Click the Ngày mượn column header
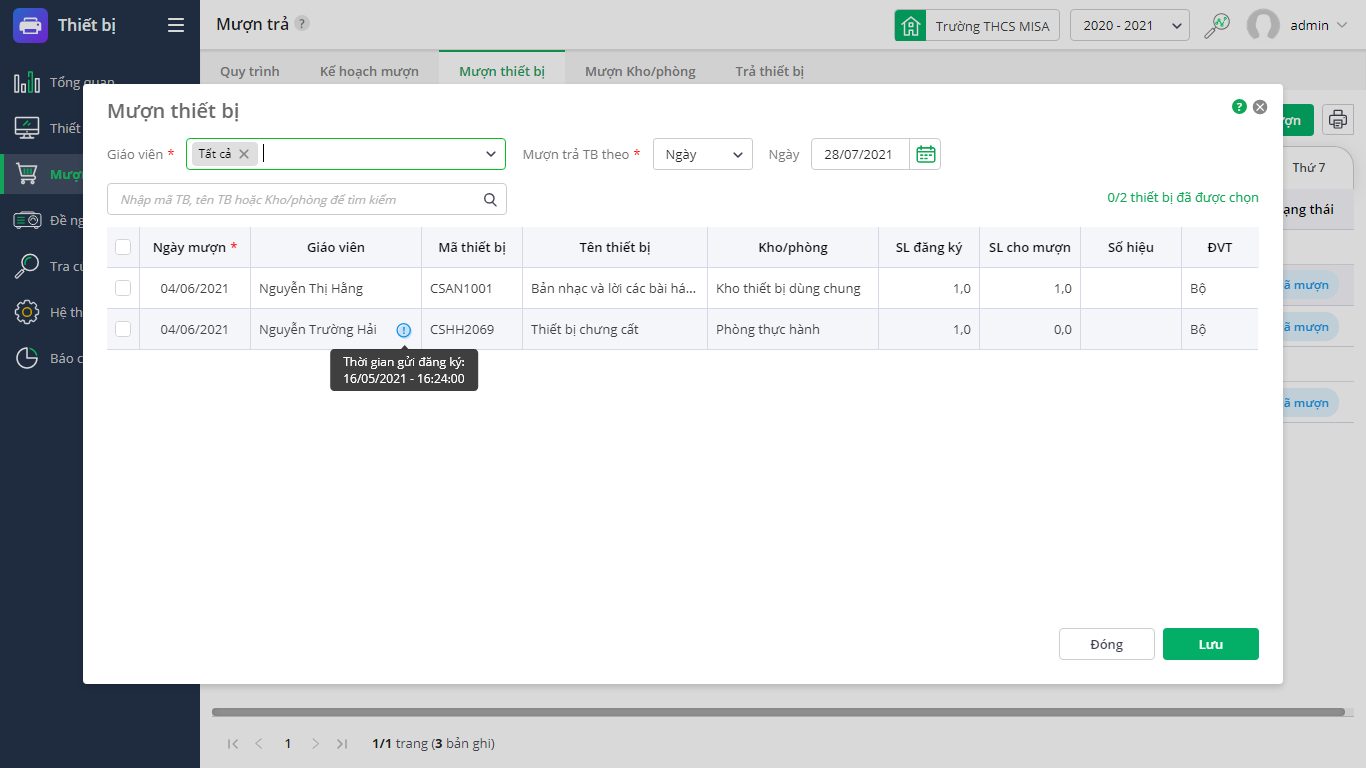This screenshot has height=768, width=1366. coord(195,247)
